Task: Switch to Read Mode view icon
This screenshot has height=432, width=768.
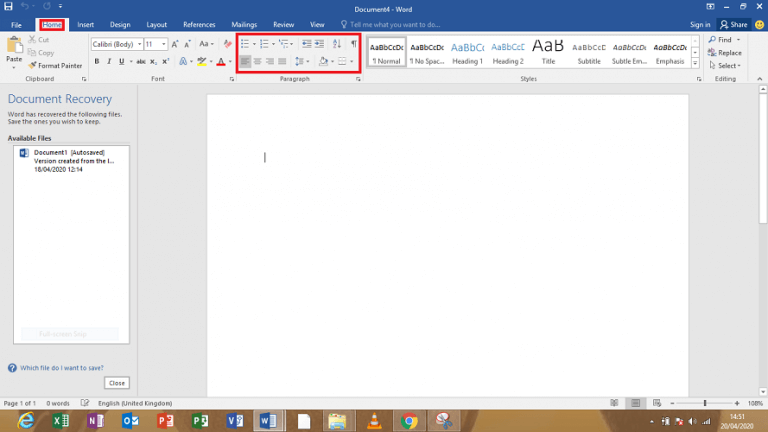Action: (x=614, y=403)
